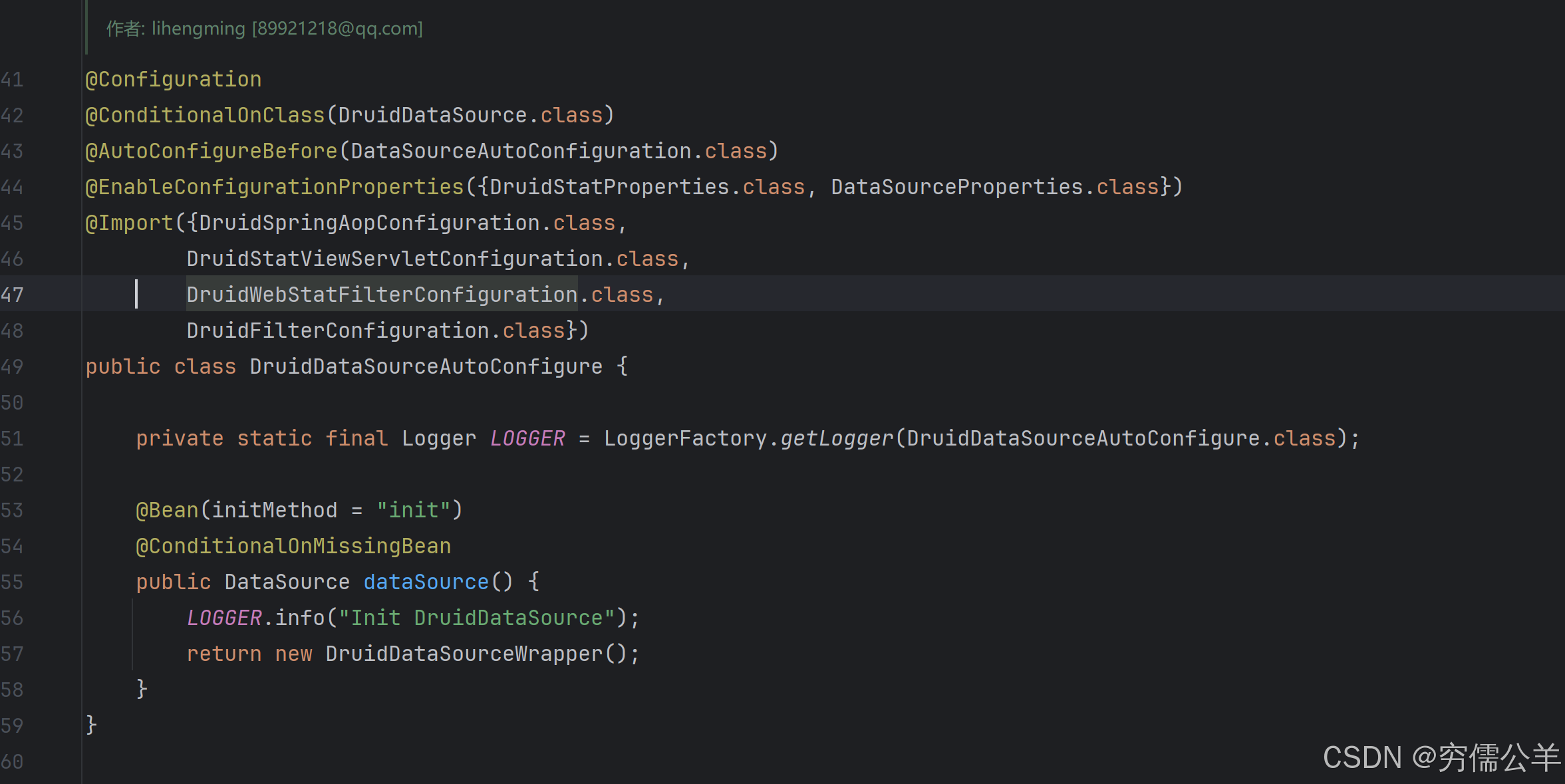Click the DruidDataSourceAutoConfigure class name declaration
The height and width of the screenshot is (784, 1565).
pos(426,367)
